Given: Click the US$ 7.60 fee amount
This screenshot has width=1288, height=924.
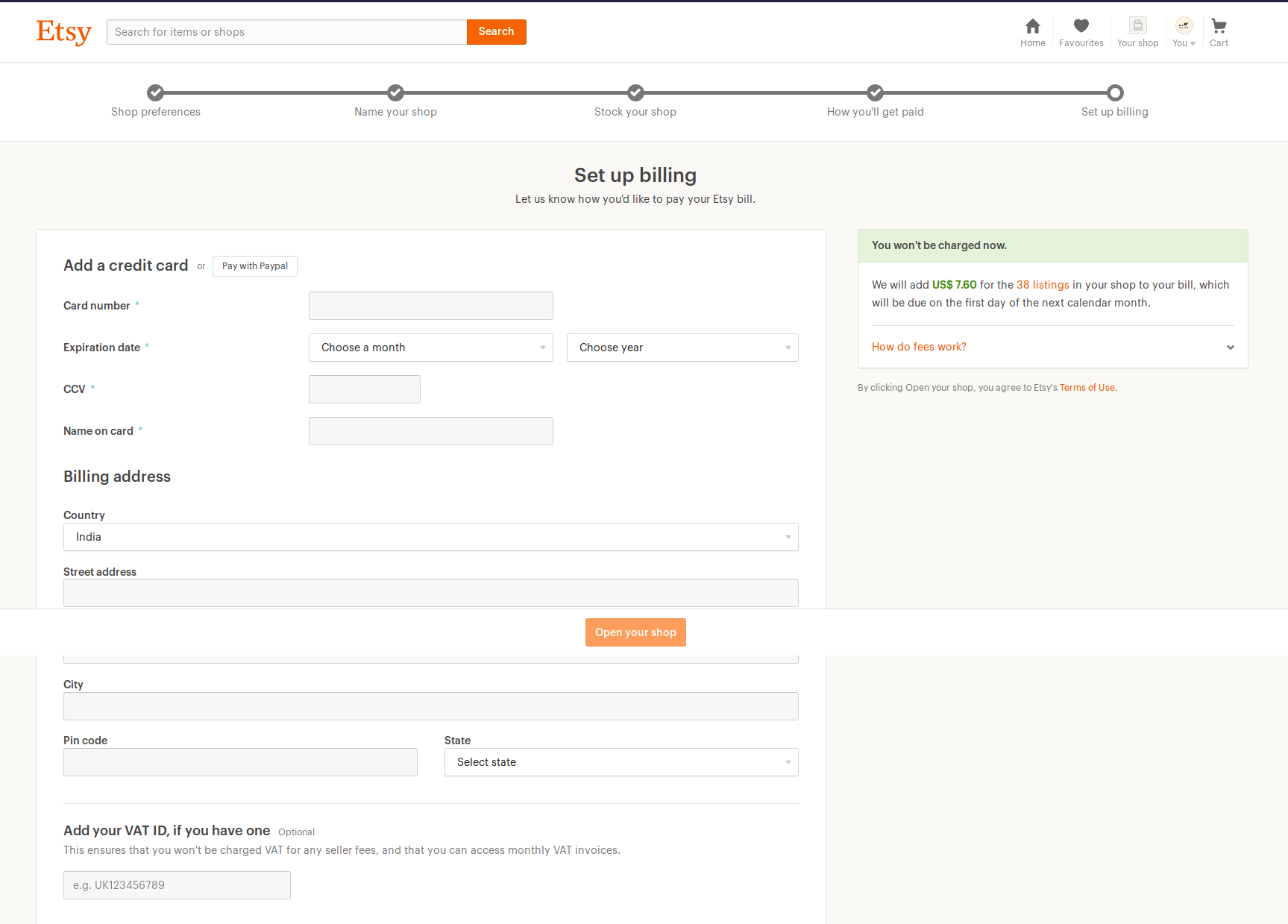Looking at the screenshot, I should click(955, 285).
